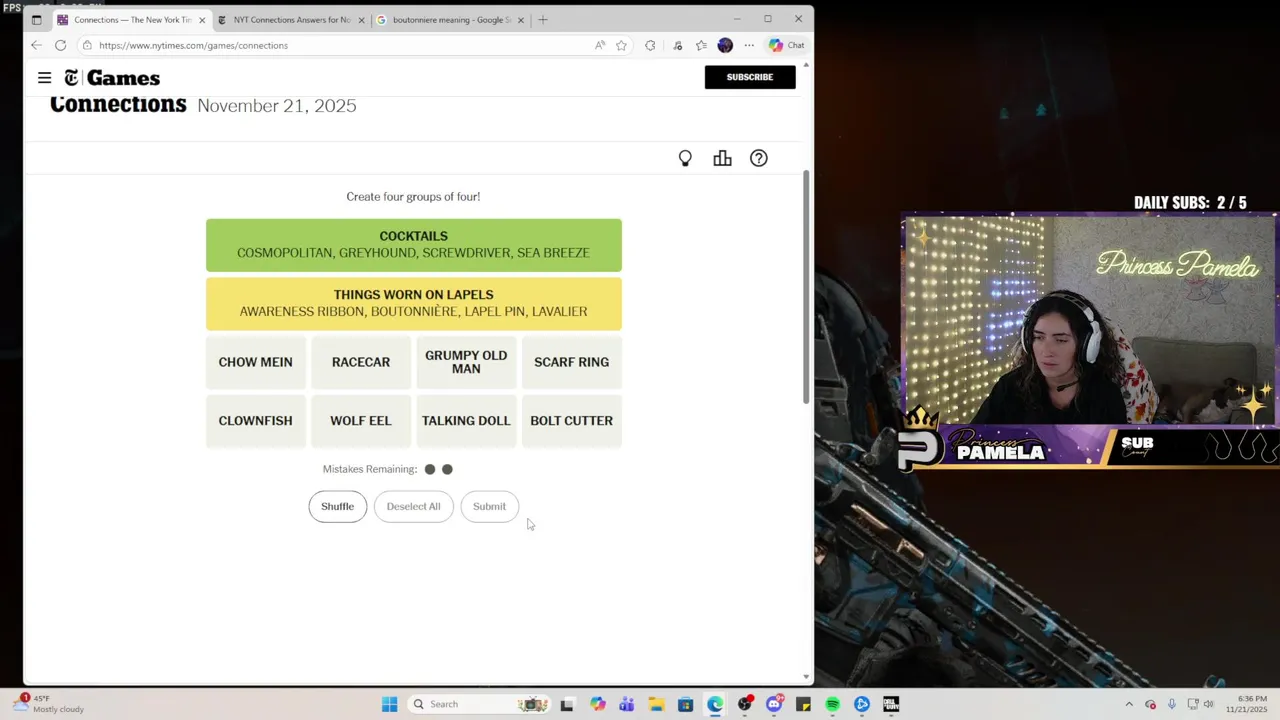Open the statistics bar chart icon
The height and width of the screenshot is (720, 1280).
(x=722, y=158)
